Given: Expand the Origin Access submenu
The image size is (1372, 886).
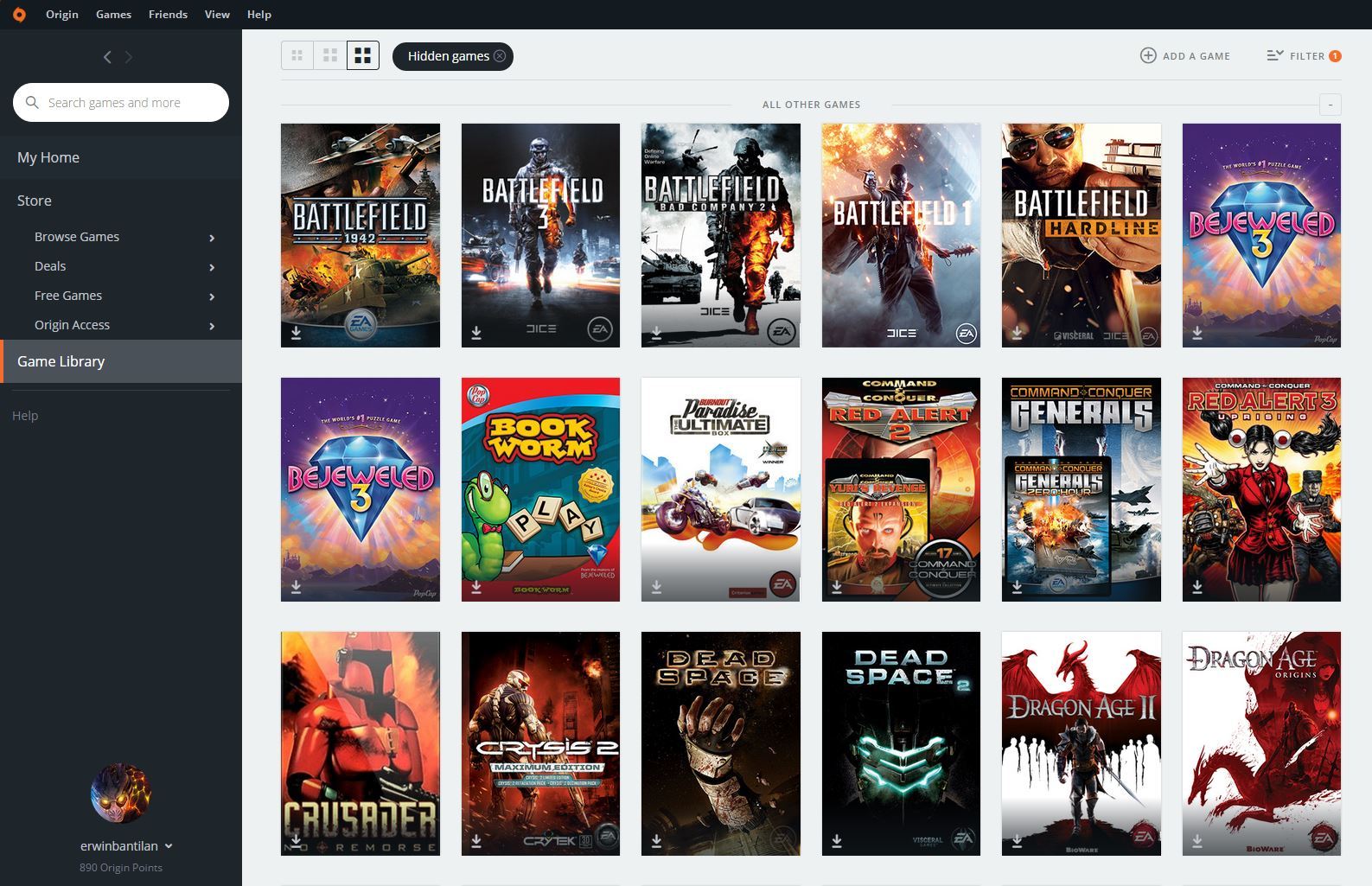Looking at the screenshot, I should 212,326.
